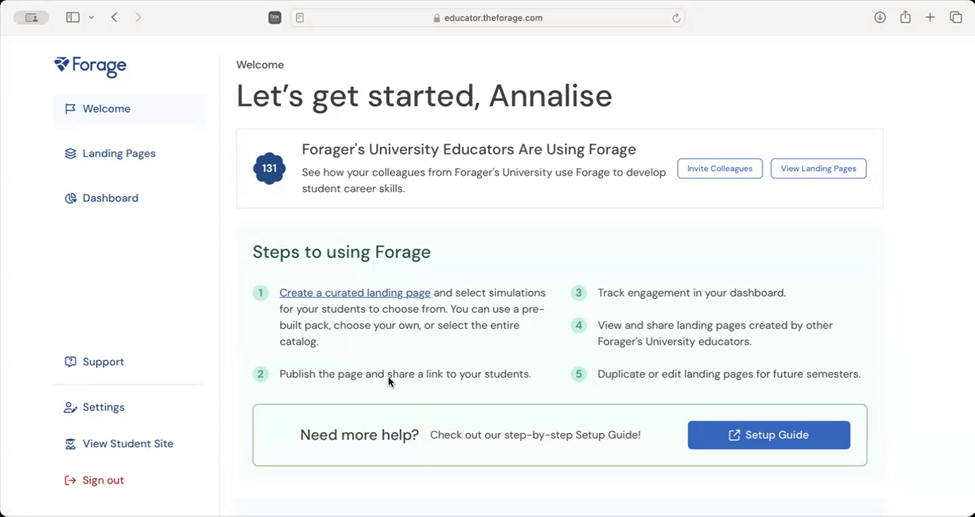
Task: Go back with the browser back arrow
Action: [x=114, y=17]
